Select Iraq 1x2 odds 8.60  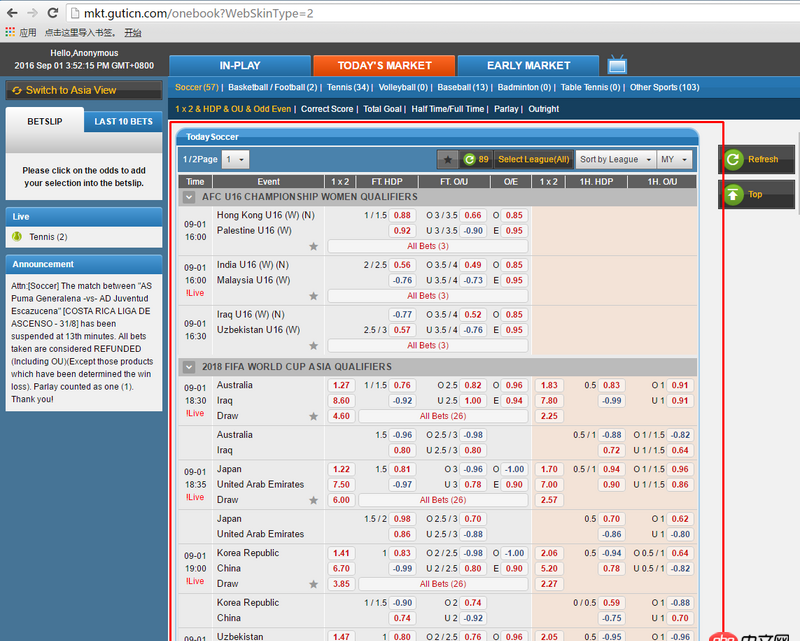coord(341,401)
